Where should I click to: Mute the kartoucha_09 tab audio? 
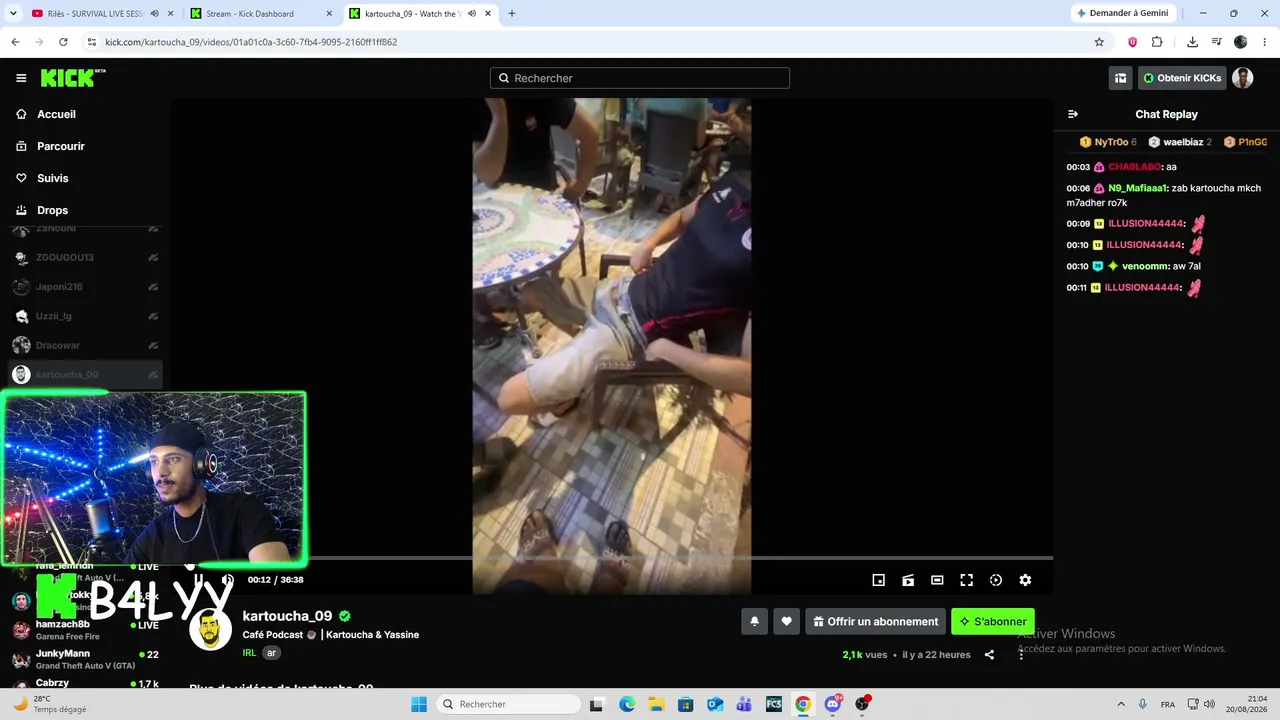pyautogui.click(x=472, y=14)
